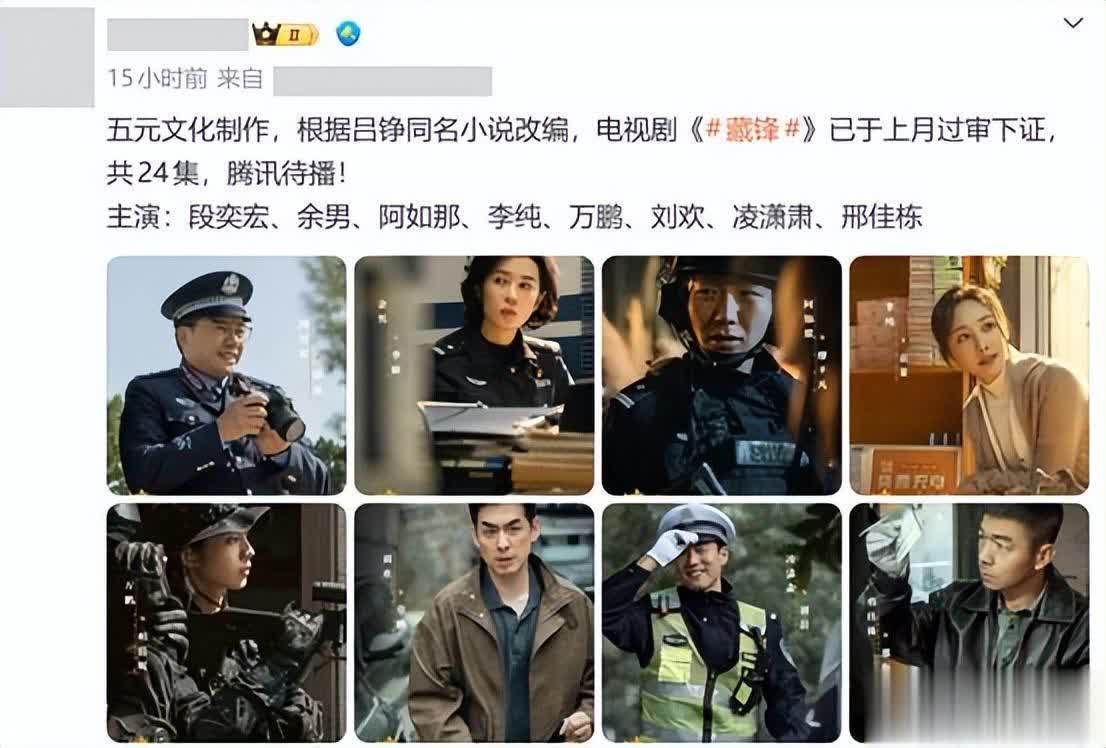
Task: Open photo of sniper aiming rifle
Action: pos(226,623)
